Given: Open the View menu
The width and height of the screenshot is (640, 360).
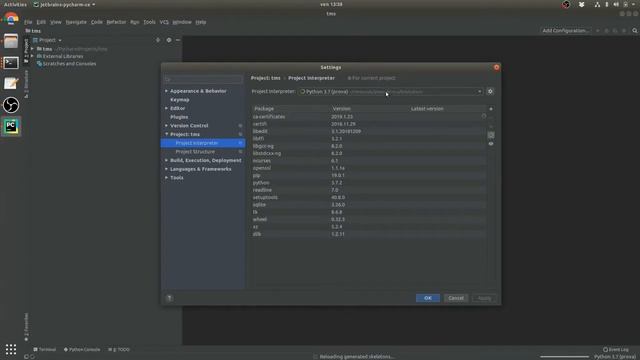Looking at the screenshot, I should click(x=56, y=22).
